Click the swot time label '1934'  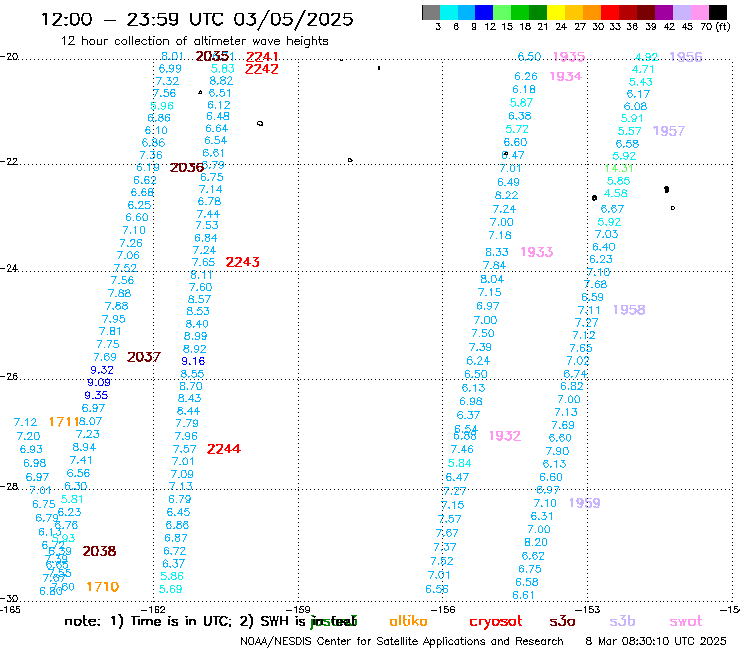tap(565, 76)
